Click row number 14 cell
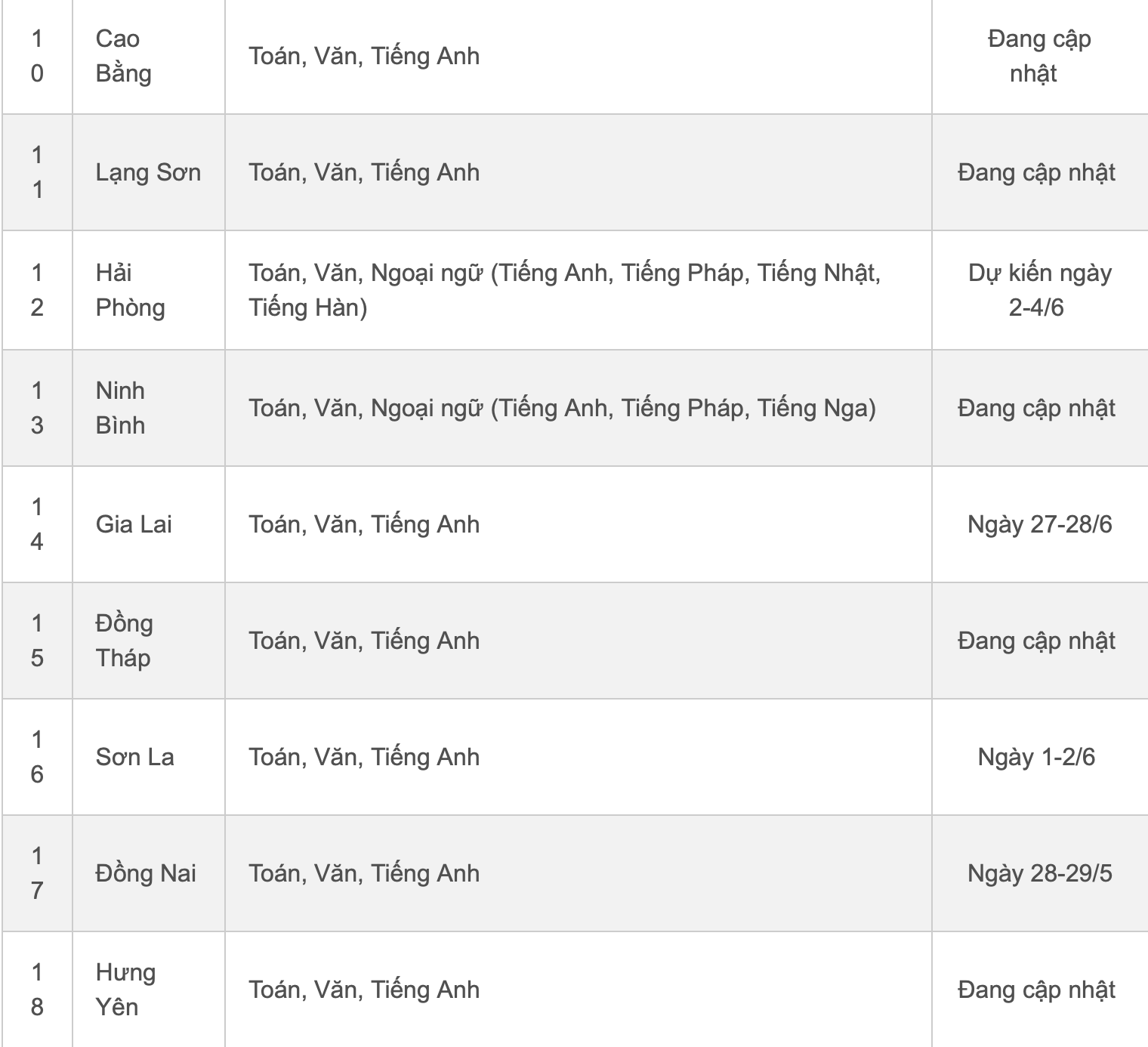1148x1047 pixels. (37, 524)
